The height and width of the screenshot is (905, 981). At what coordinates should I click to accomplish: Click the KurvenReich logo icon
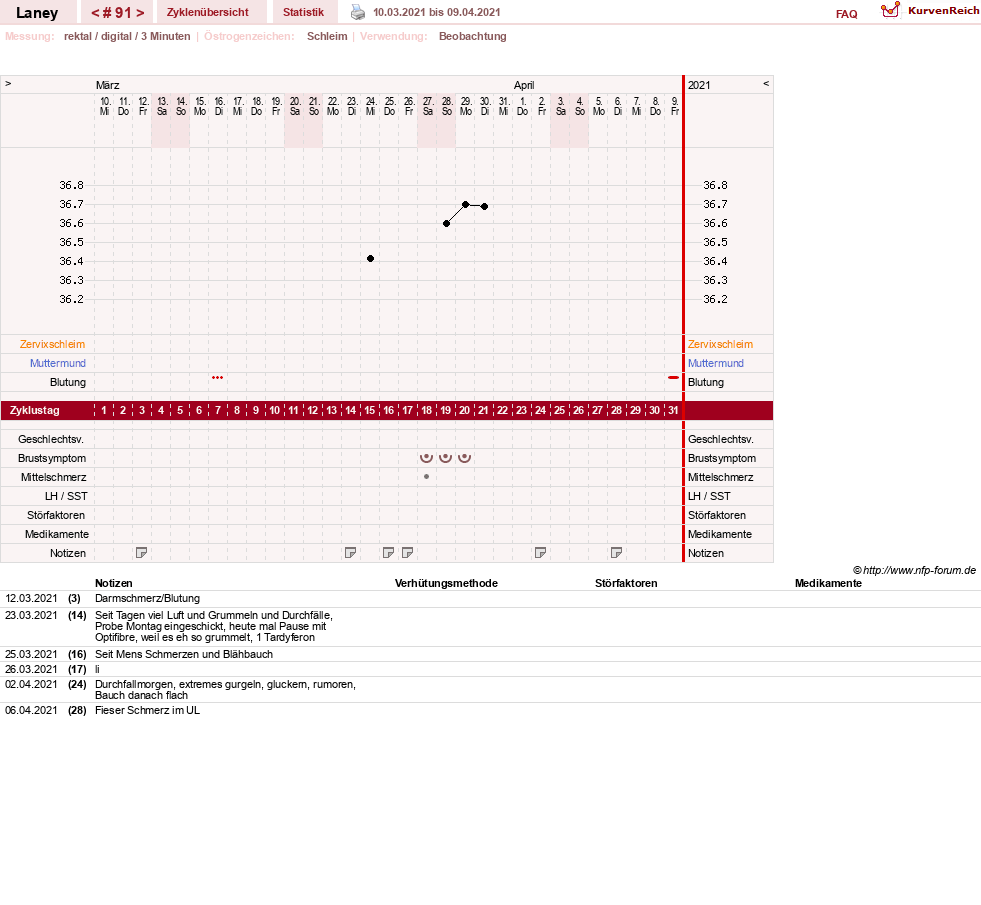(890, 10)
